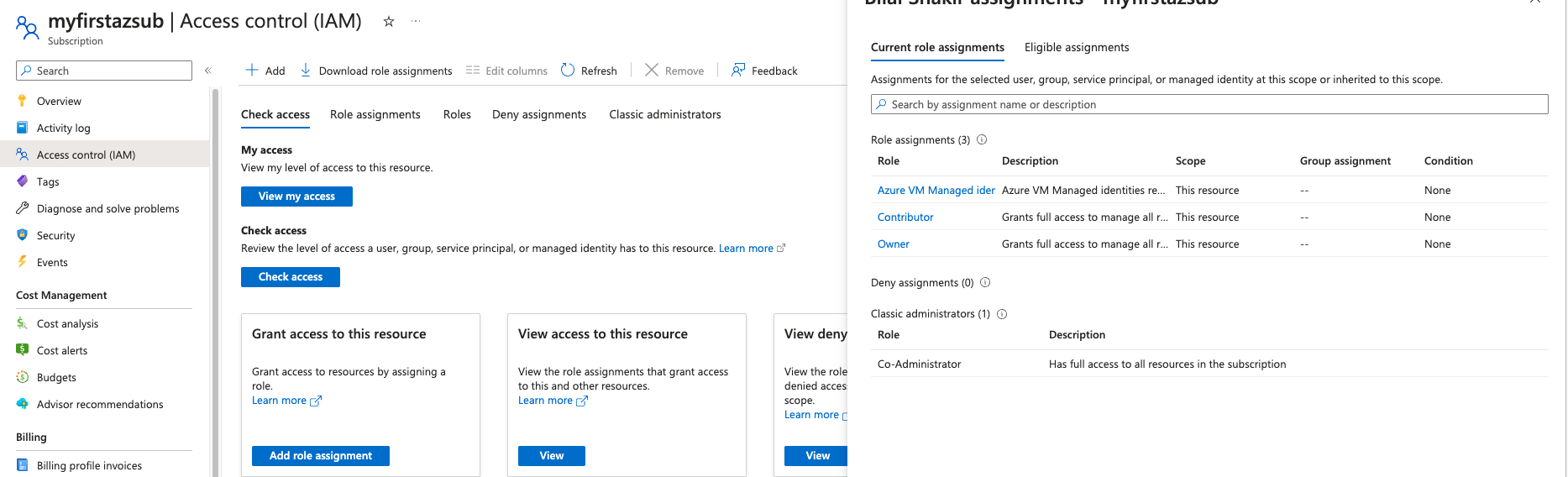The image size is (1568, 477).
Task: Click the Cost alerts icon
Action: pos(23,350)
